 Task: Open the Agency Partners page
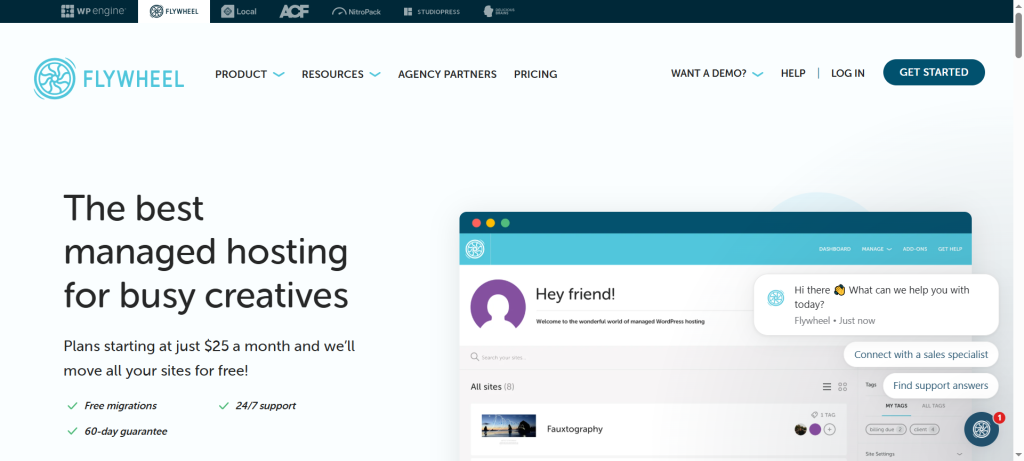(447, 74)
